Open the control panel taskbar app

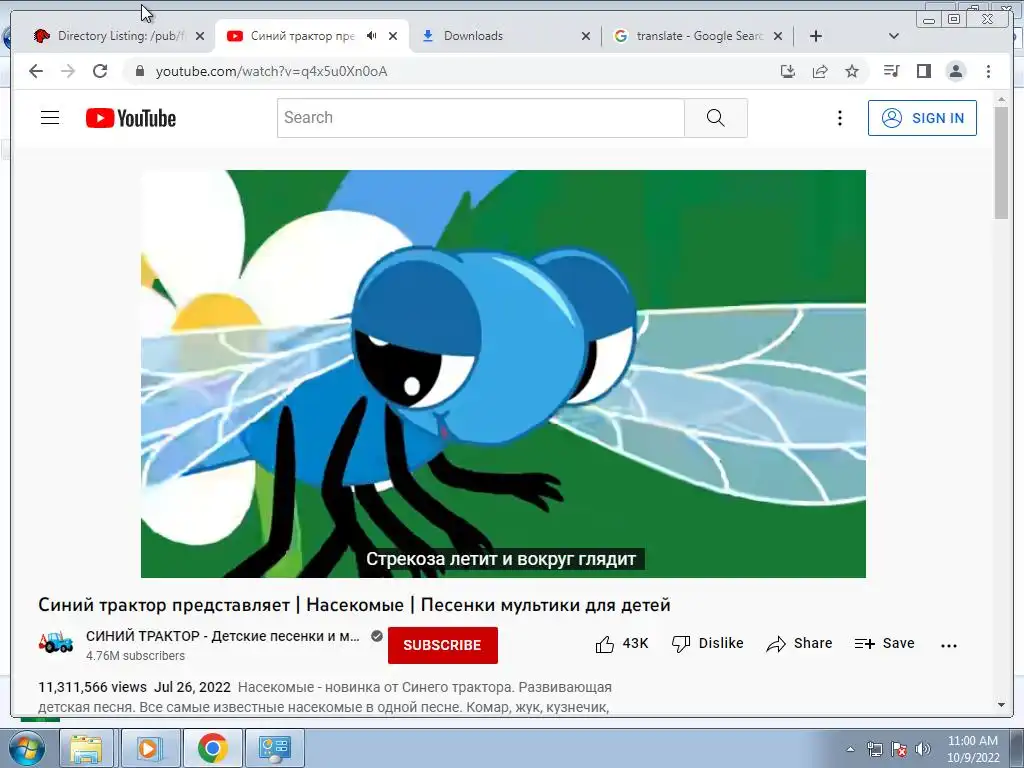[274, 748]
